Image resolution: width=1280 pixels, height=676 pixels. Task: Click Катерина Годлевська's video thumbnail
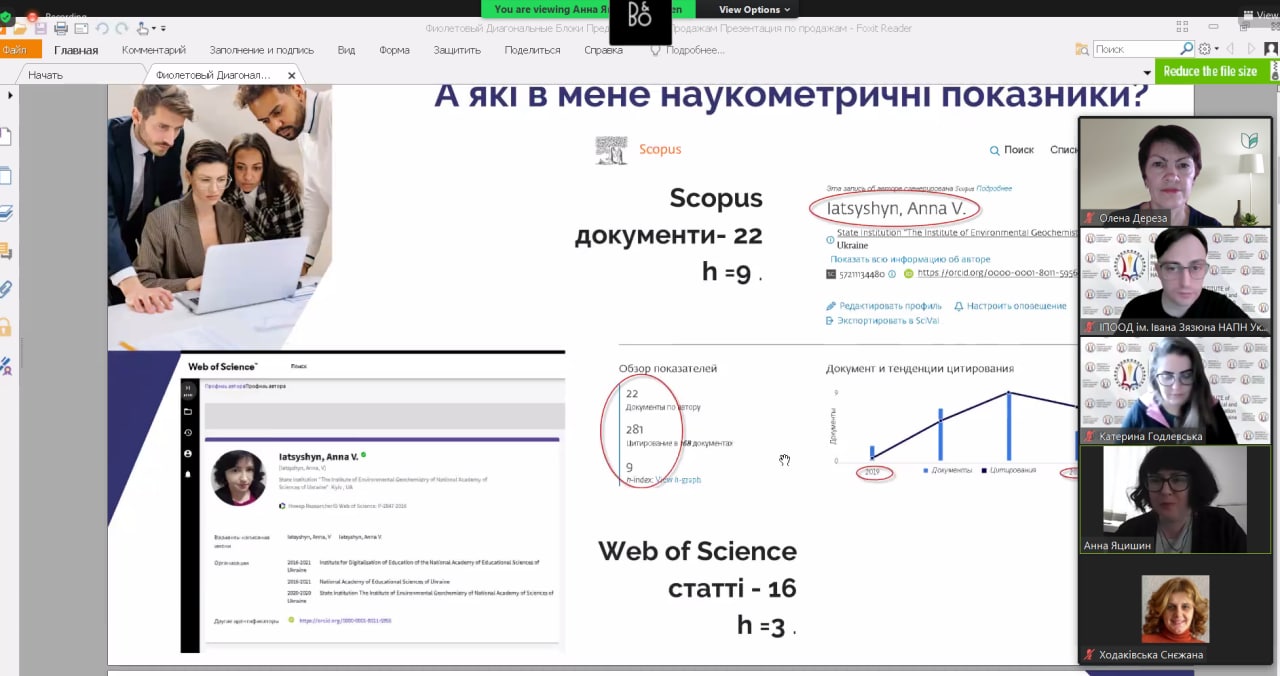[1175, 390]
